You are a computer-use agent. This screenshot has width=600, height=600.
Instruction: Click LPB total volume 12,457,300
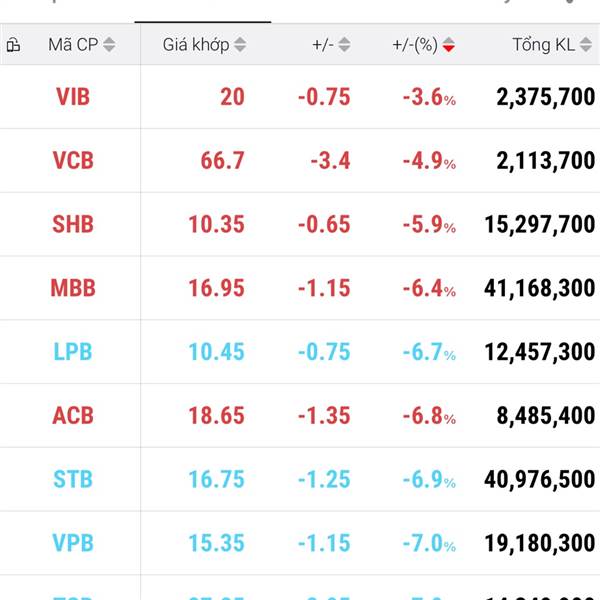[x=540, y=352]
